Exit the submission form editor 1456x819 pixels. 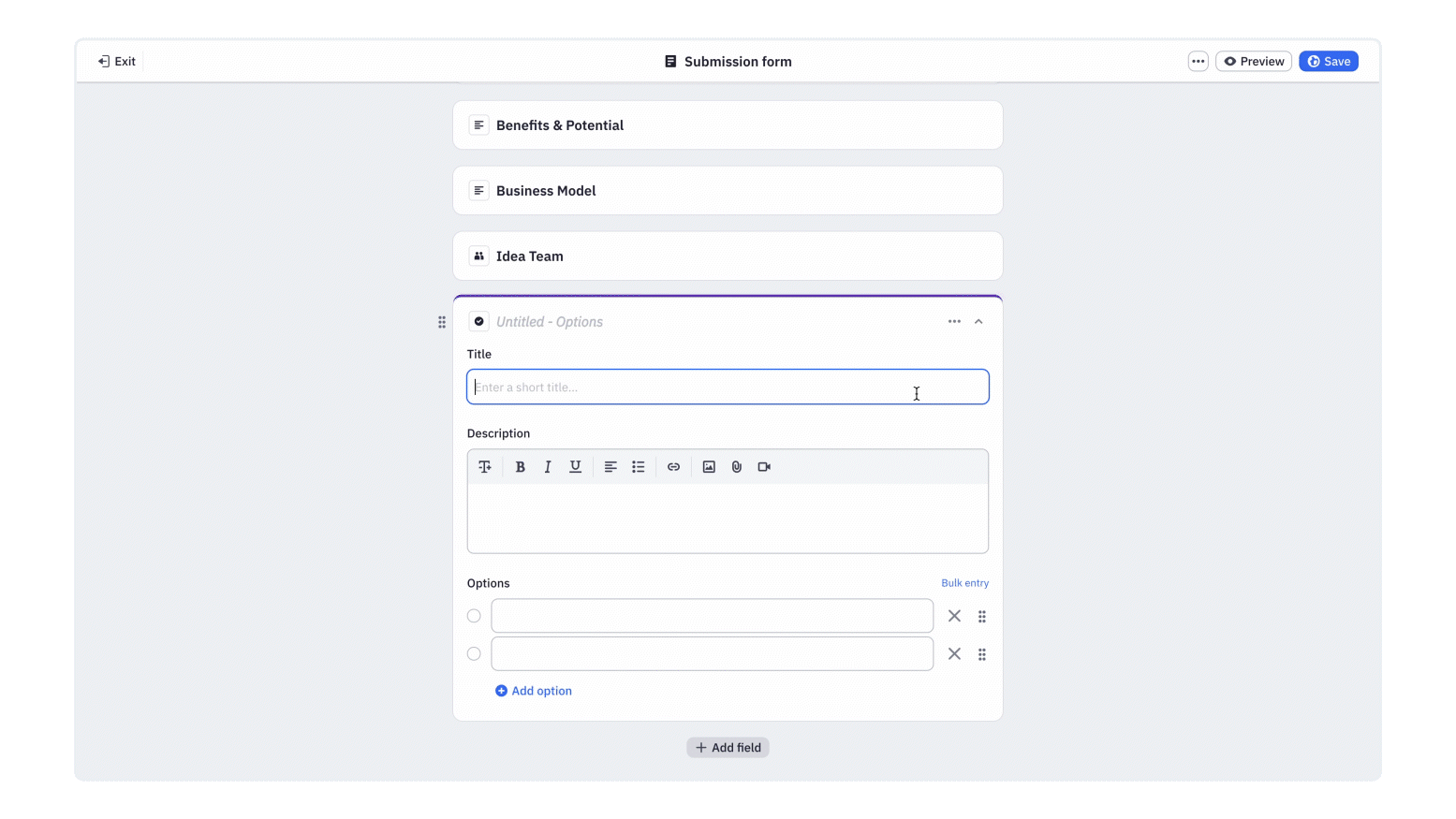pyautogui.click(x=116, y=60)
